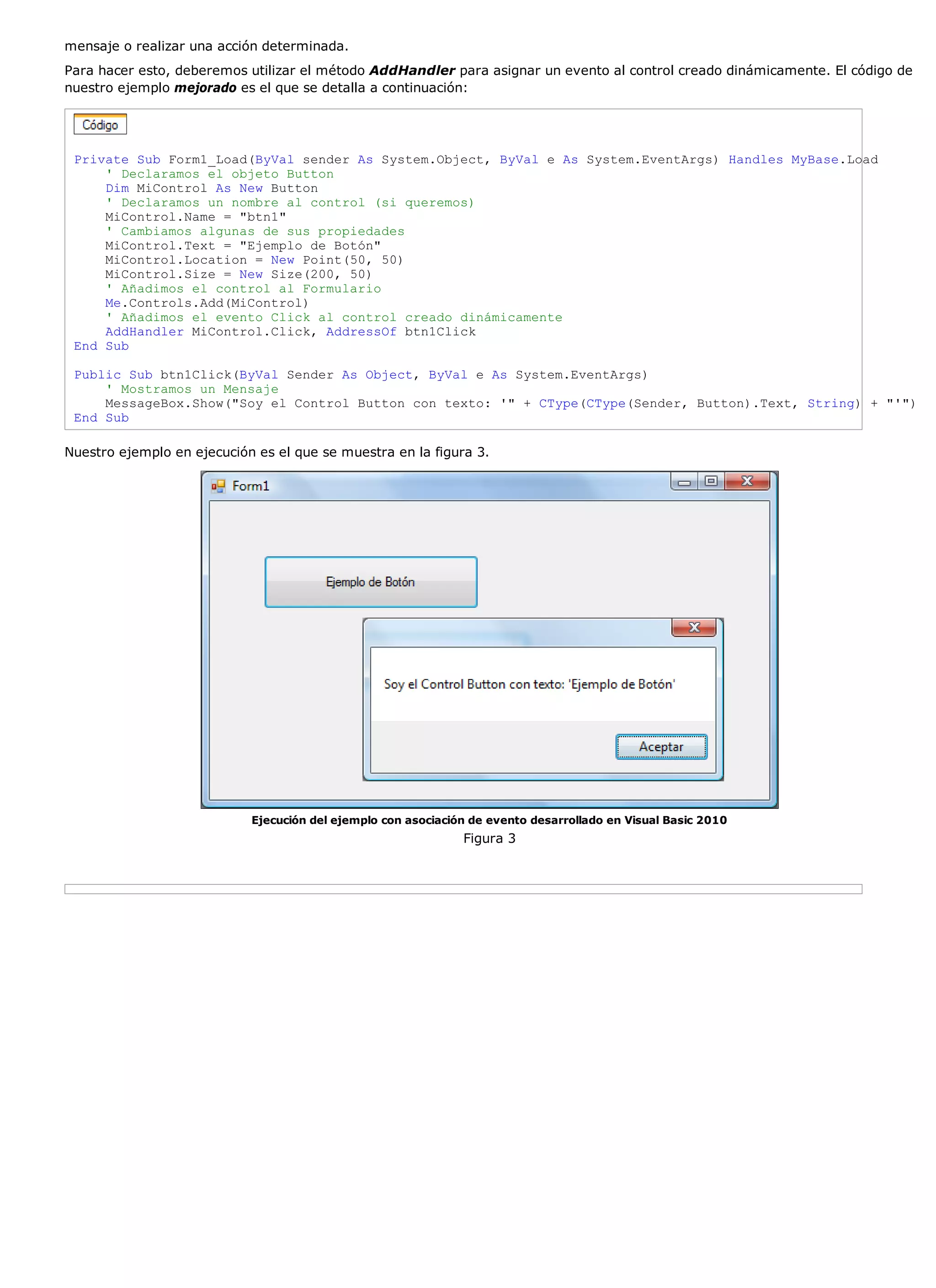Click the code line 'Dim MiControl As New Button'

pos(212,188)
